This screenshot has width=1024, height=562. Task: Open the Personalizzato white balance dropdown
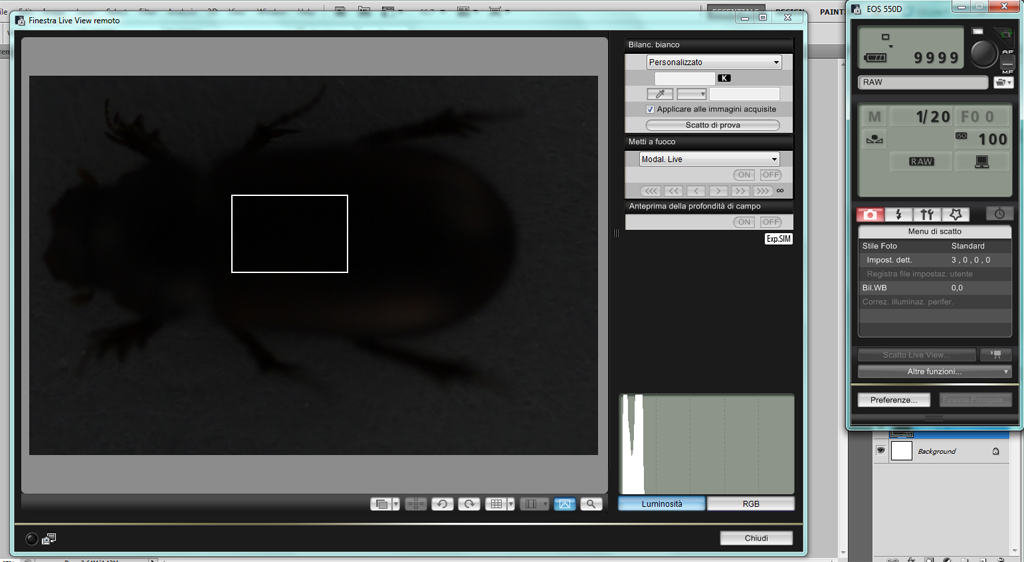(713, 62)
